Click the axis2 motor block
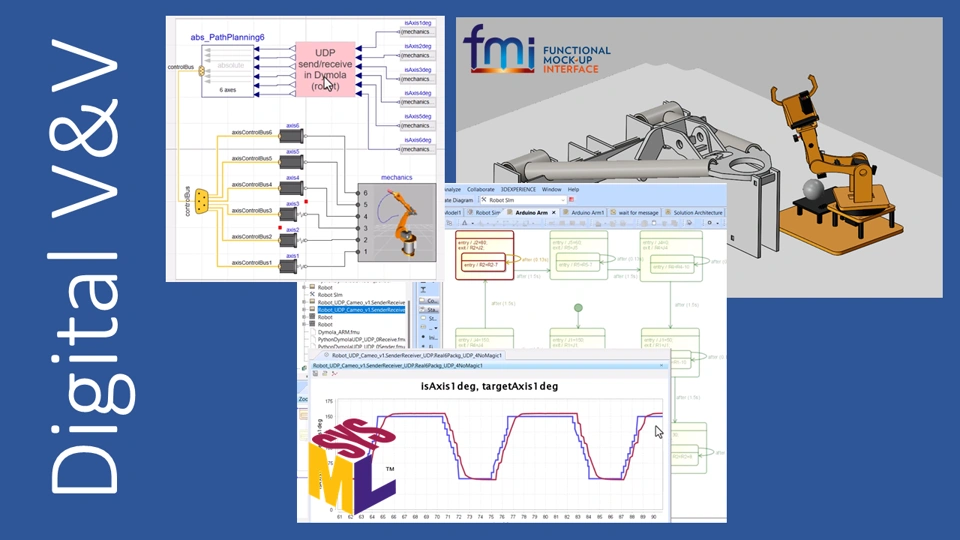 tap(289, 240)
